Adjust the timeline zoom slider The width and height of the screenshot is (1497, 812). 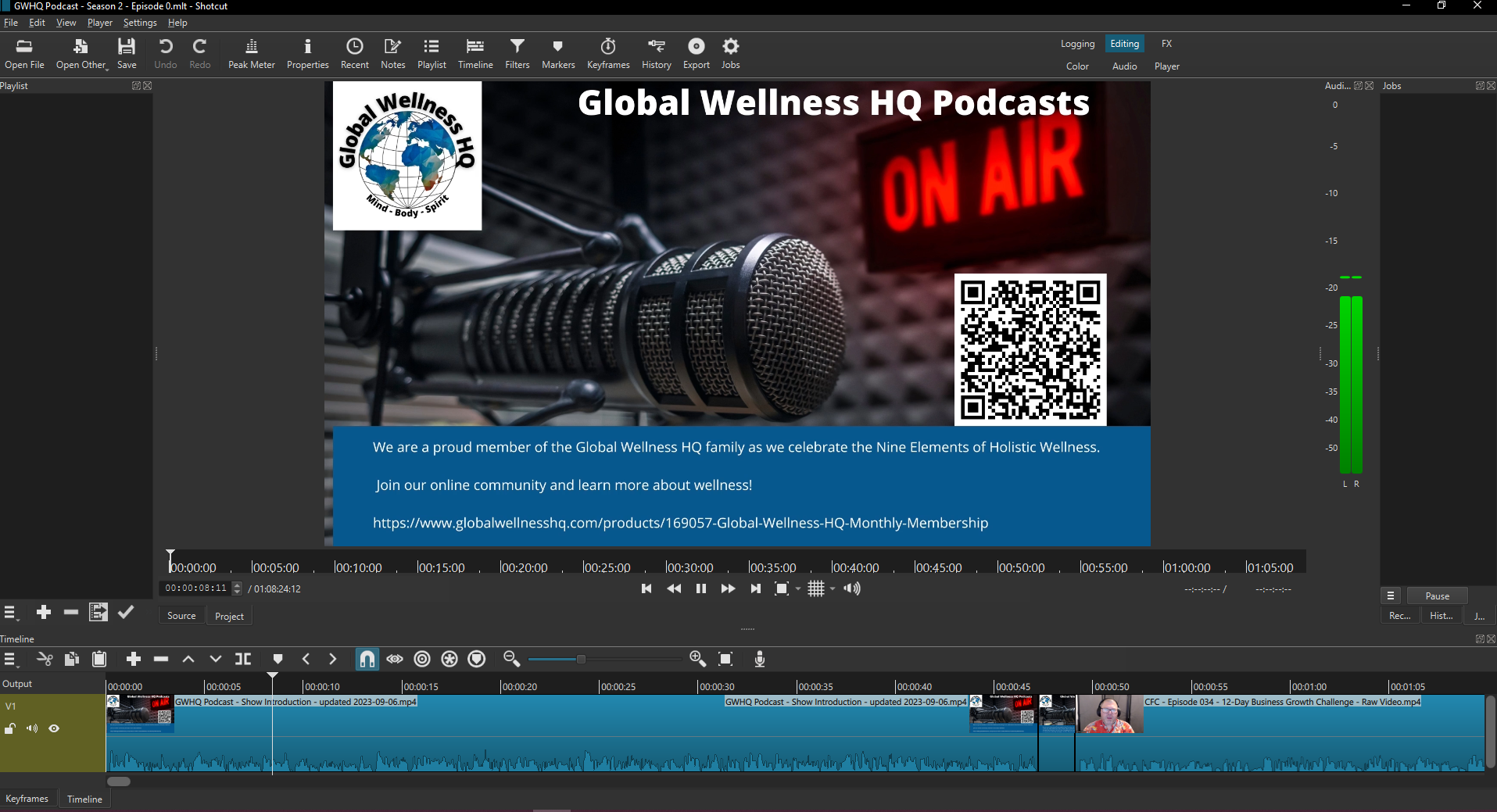[x=581, y=659]
